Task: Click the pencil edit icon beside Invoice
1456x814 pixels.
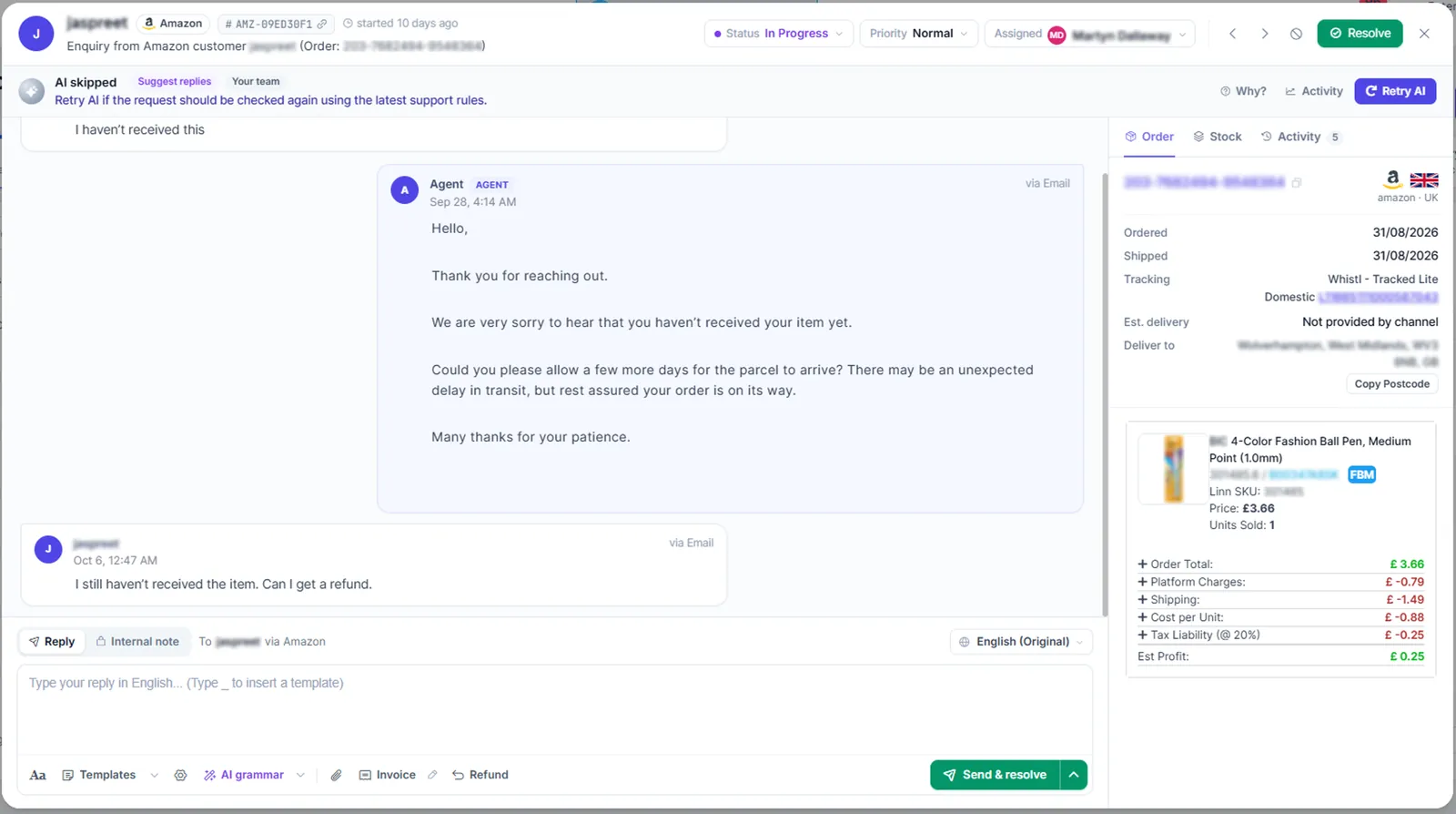Action: [x=432, y=775]
